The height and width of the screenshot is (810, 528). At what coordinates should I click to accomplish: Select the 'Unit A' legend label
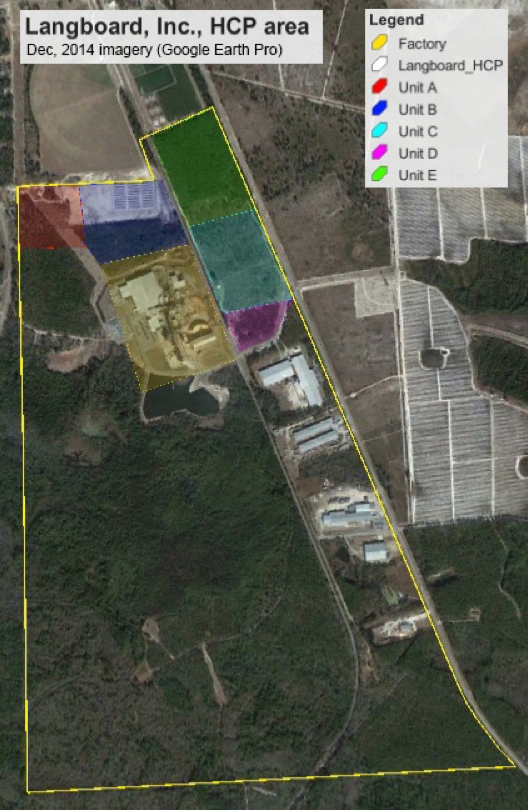417,88
